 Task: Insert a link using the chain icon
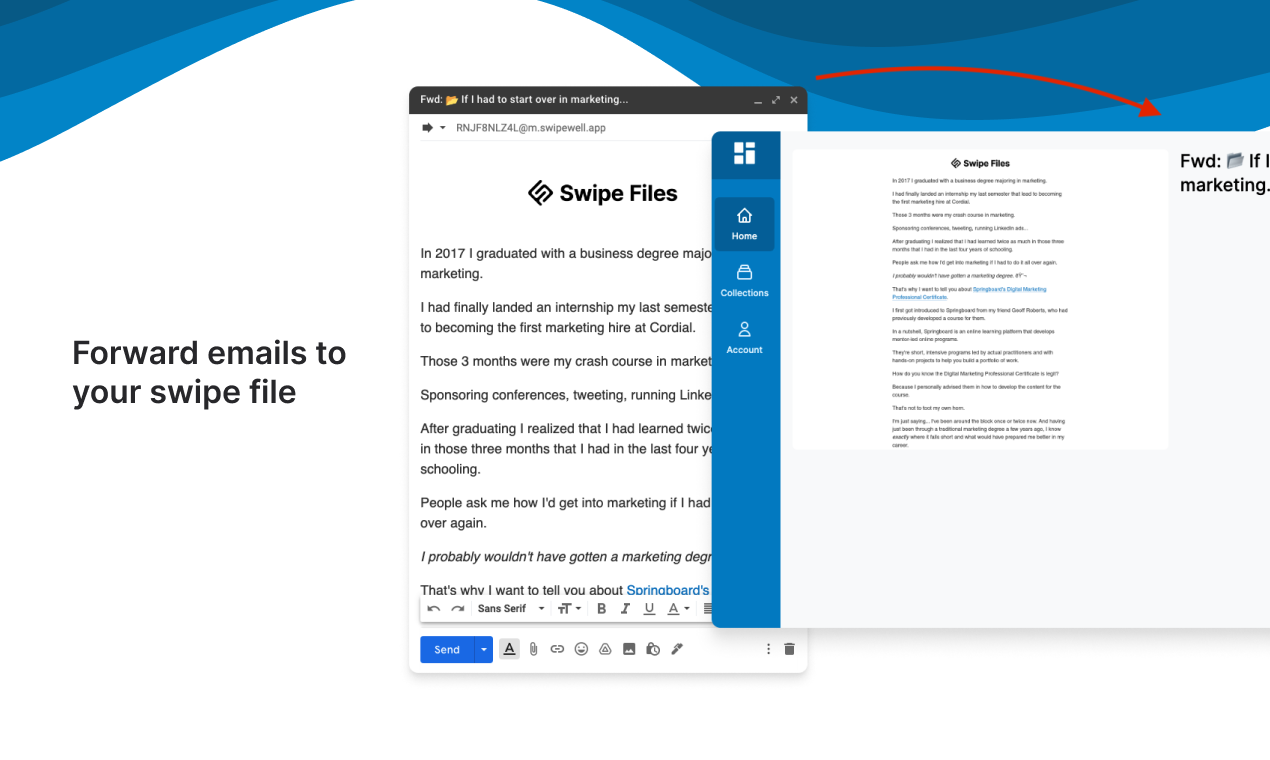557,649
